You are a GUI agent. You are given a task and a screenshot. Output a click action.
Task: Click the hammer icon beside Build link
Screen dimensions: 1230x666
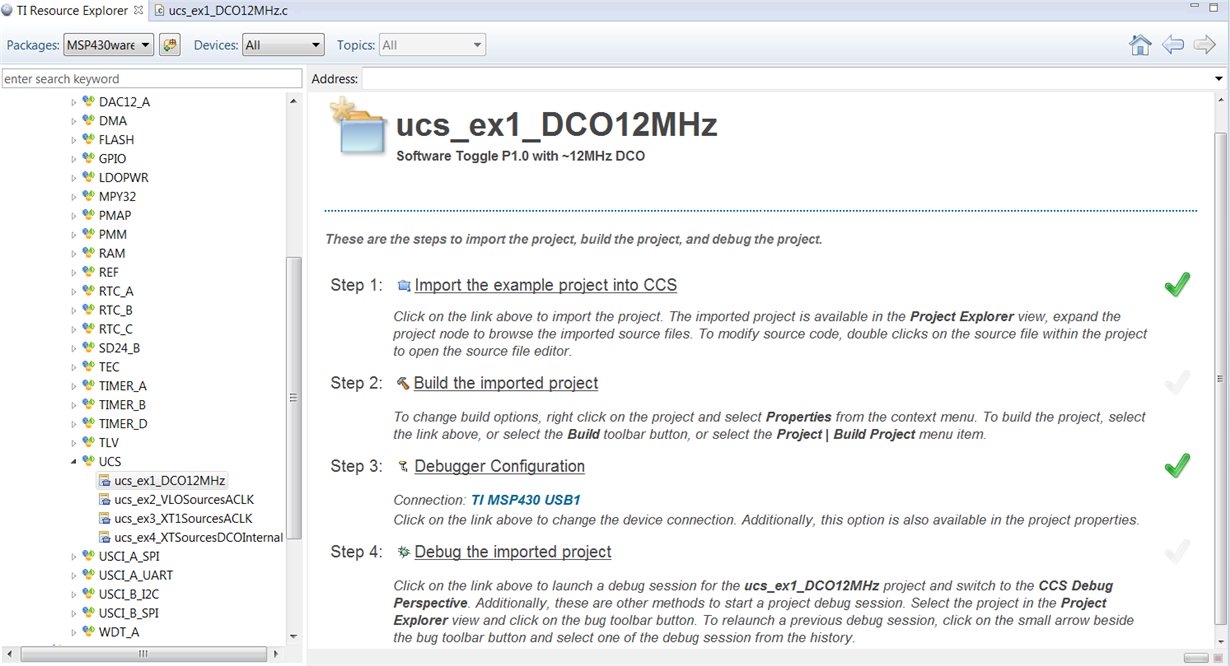pyautogui.click(x=403, y=383)
